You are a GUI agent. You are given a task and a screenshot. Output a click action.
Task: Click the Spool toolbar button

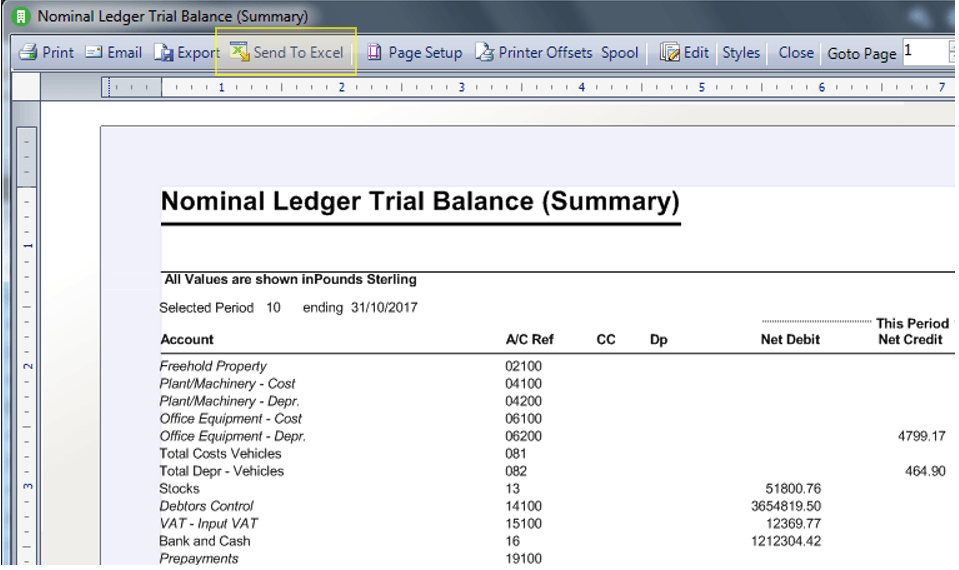point(620,53)
